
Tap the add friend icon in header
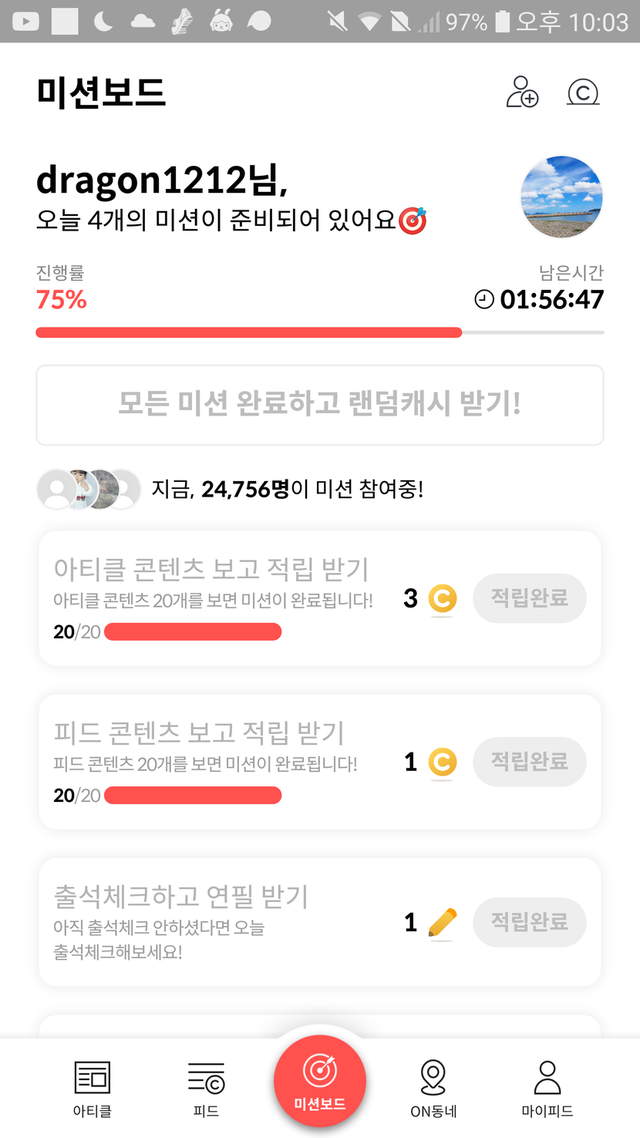point(522,92)
